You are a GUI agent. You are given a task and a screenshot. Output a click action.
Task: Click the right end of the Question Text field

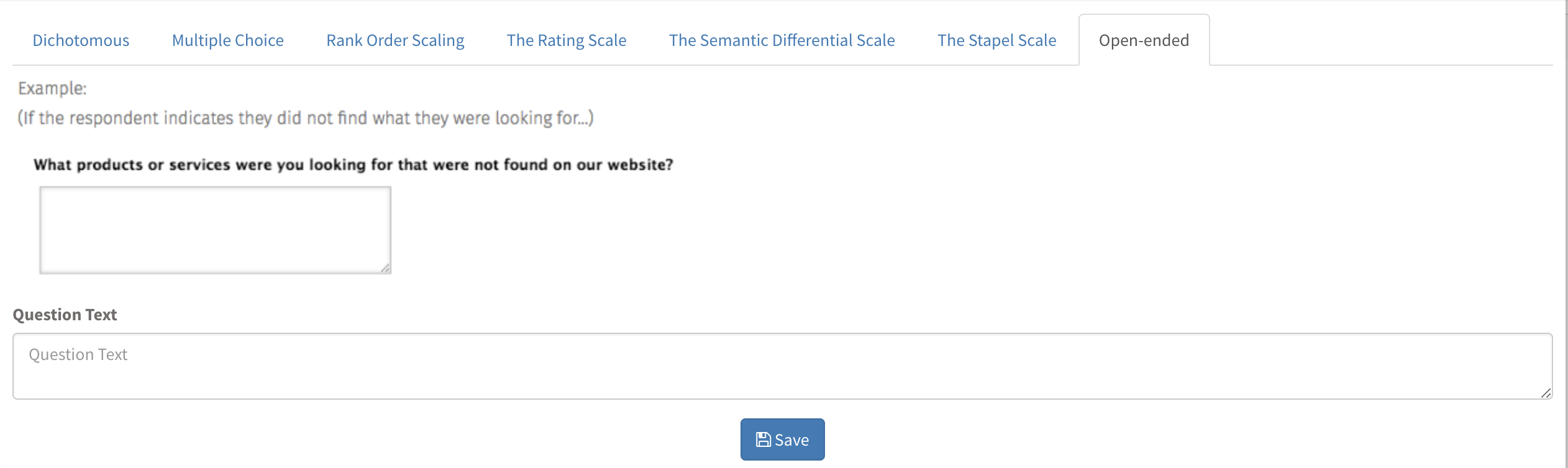click(x=1516, y=366)
